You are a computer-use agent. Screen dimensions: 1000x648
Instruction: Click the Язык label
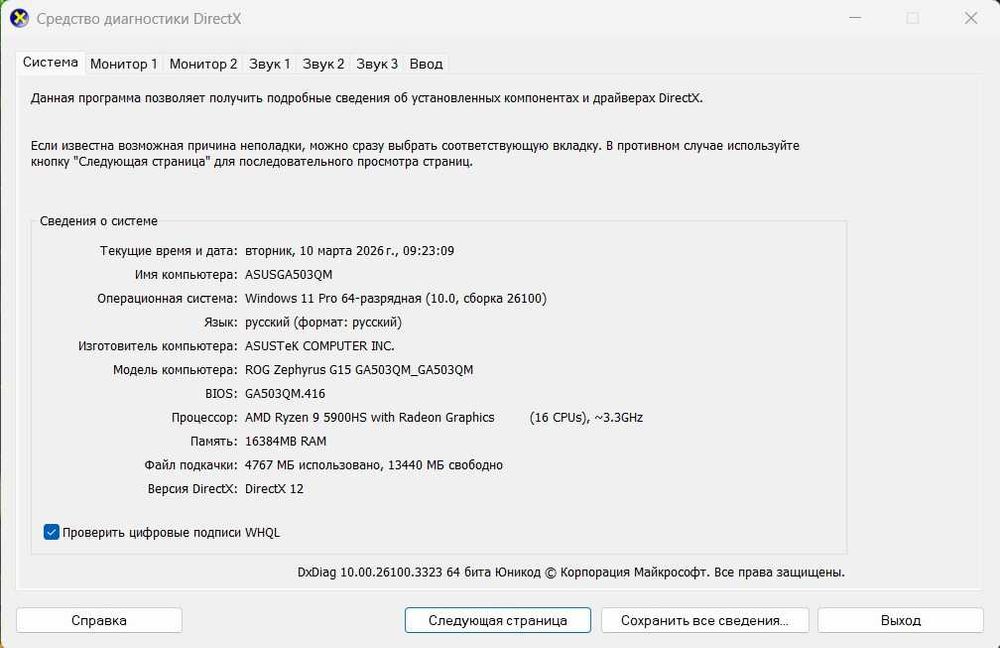point(221,322)
